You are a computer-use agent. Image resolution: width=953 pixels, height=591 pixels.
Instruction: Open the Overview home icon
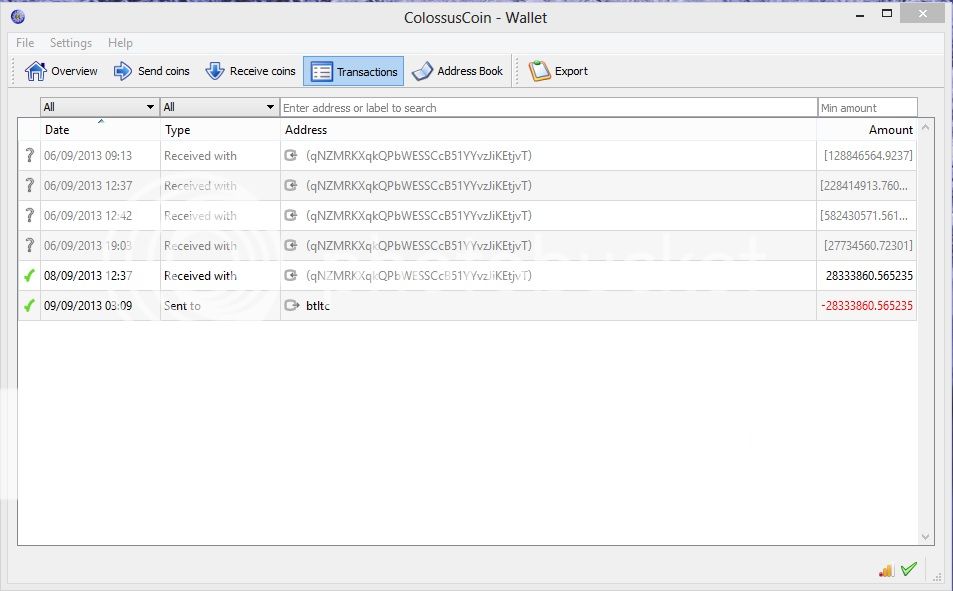[35, 71]
